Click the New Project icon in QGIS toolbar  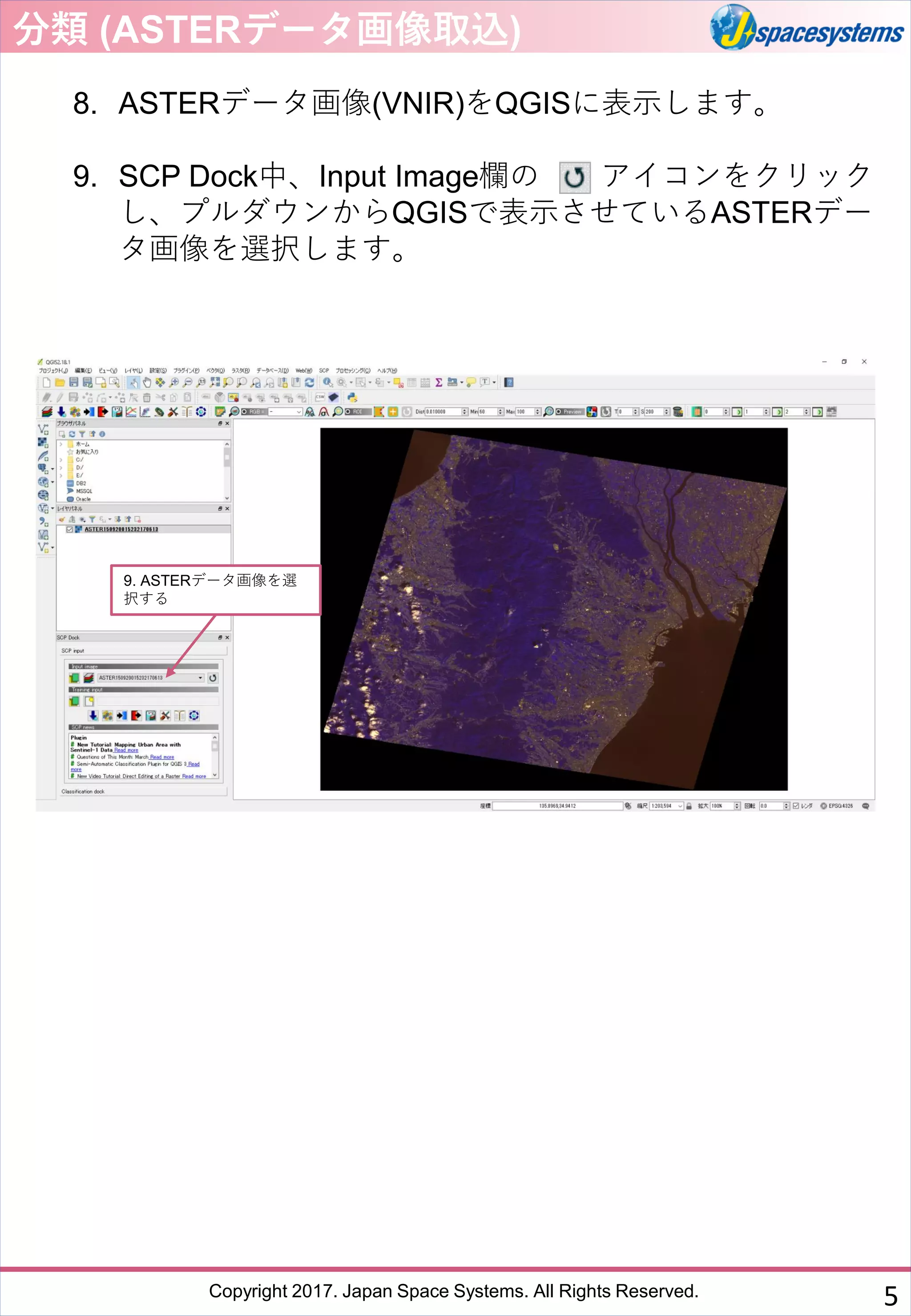[47, 382]
